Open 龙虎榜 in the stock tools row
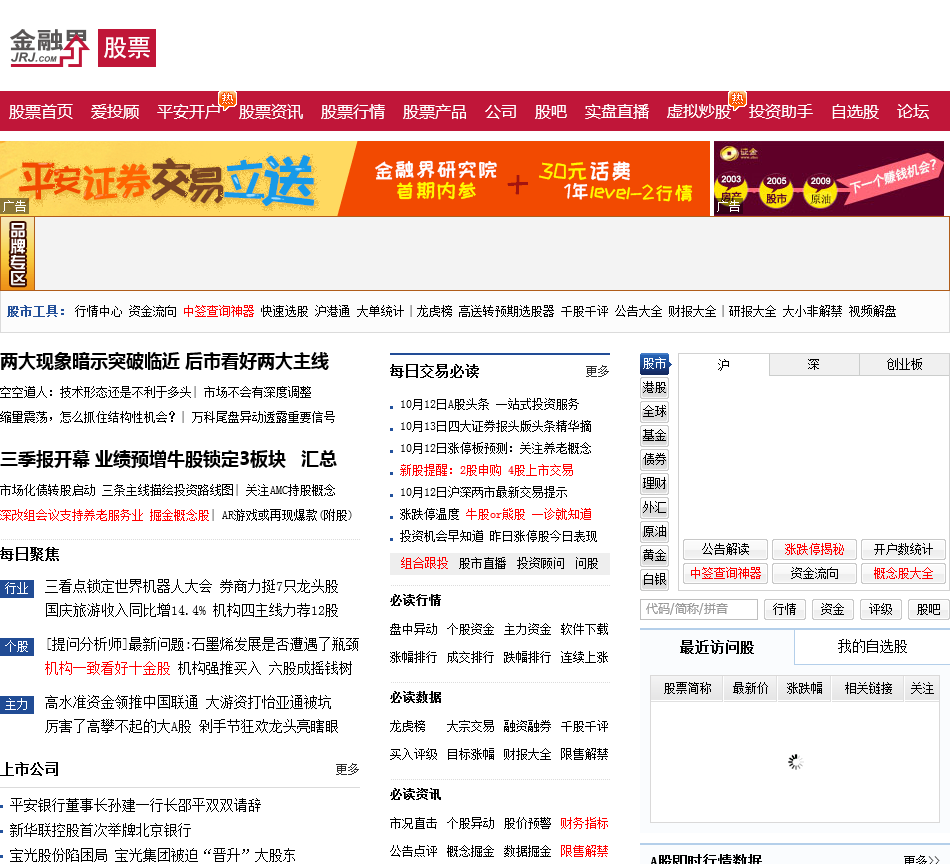Screen dimensions: 950x864 point(434,311)
